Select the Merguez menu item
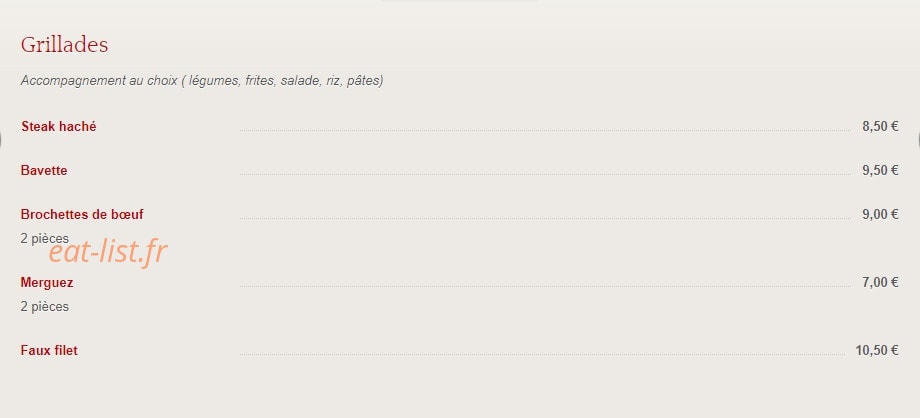920x418 pixels. [47, 282]
